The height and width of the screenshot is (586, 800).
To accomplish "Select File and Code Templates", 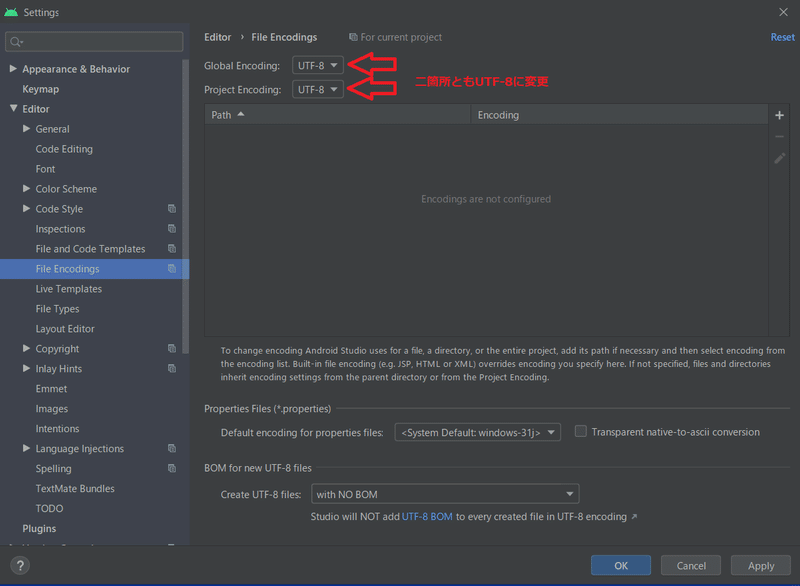I will click(90, 249).
